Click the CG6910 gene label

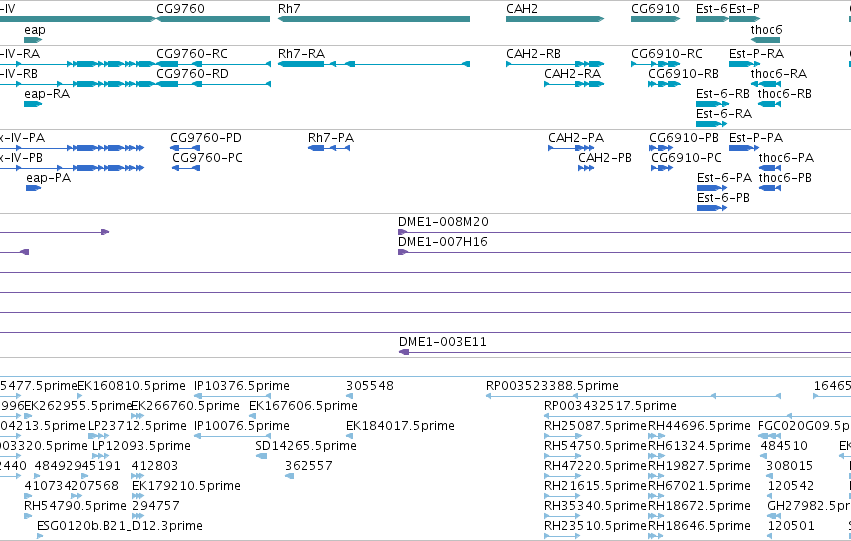coord(655,9)
